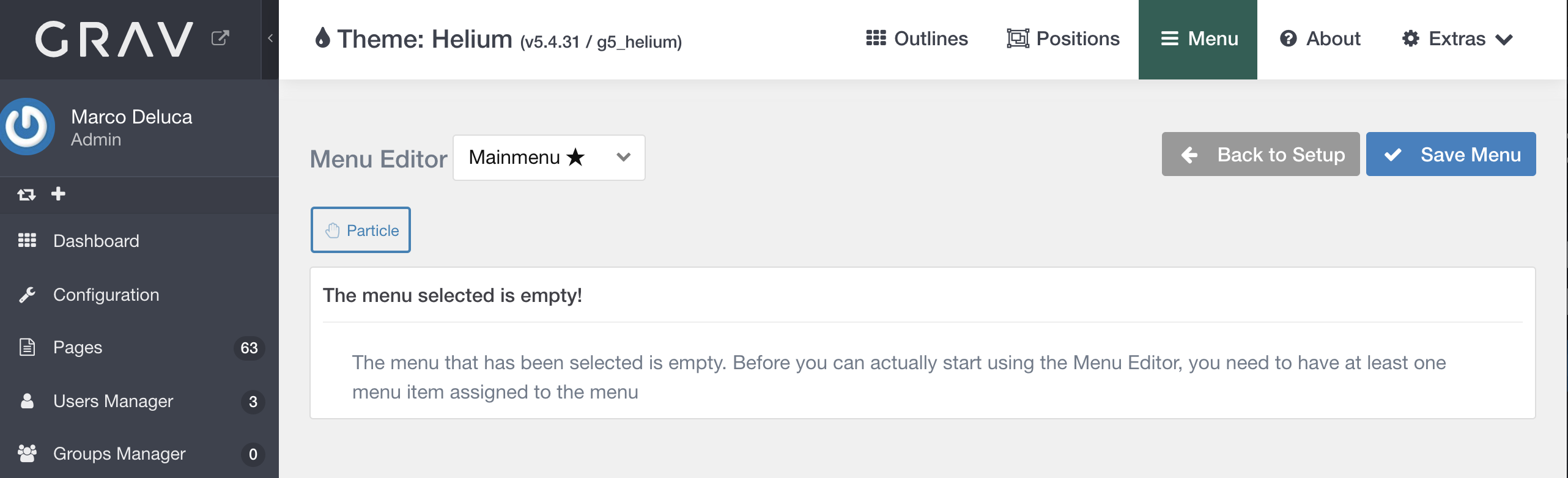Open the About section
1568x478 pixels.
click(1318, 38)
